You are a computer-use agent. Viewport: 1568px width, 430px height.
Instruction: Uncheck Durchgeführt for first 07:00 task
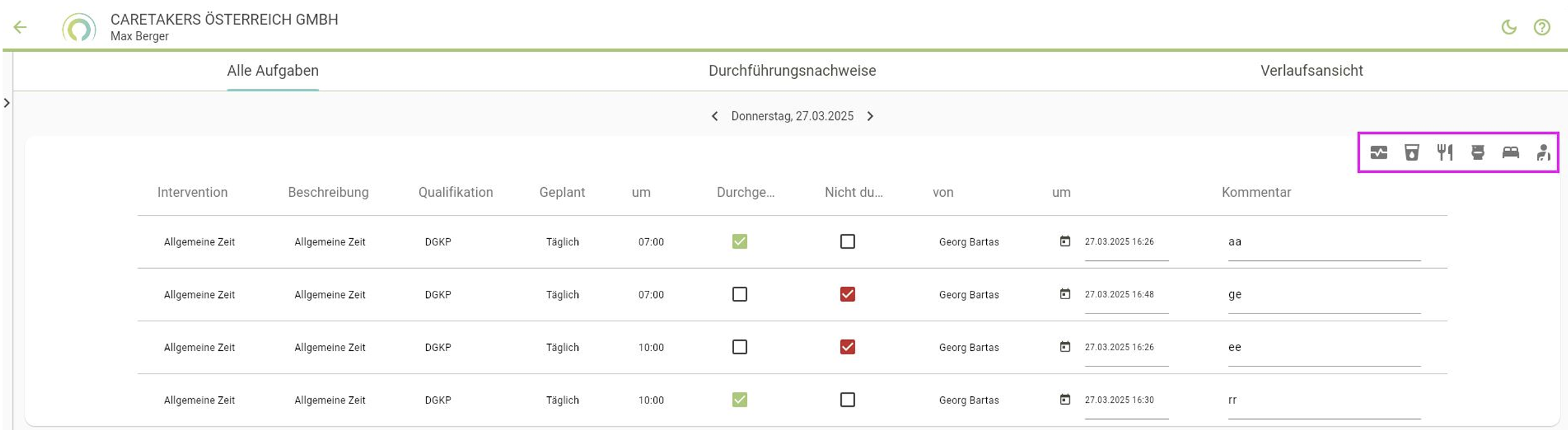[739, 242]
